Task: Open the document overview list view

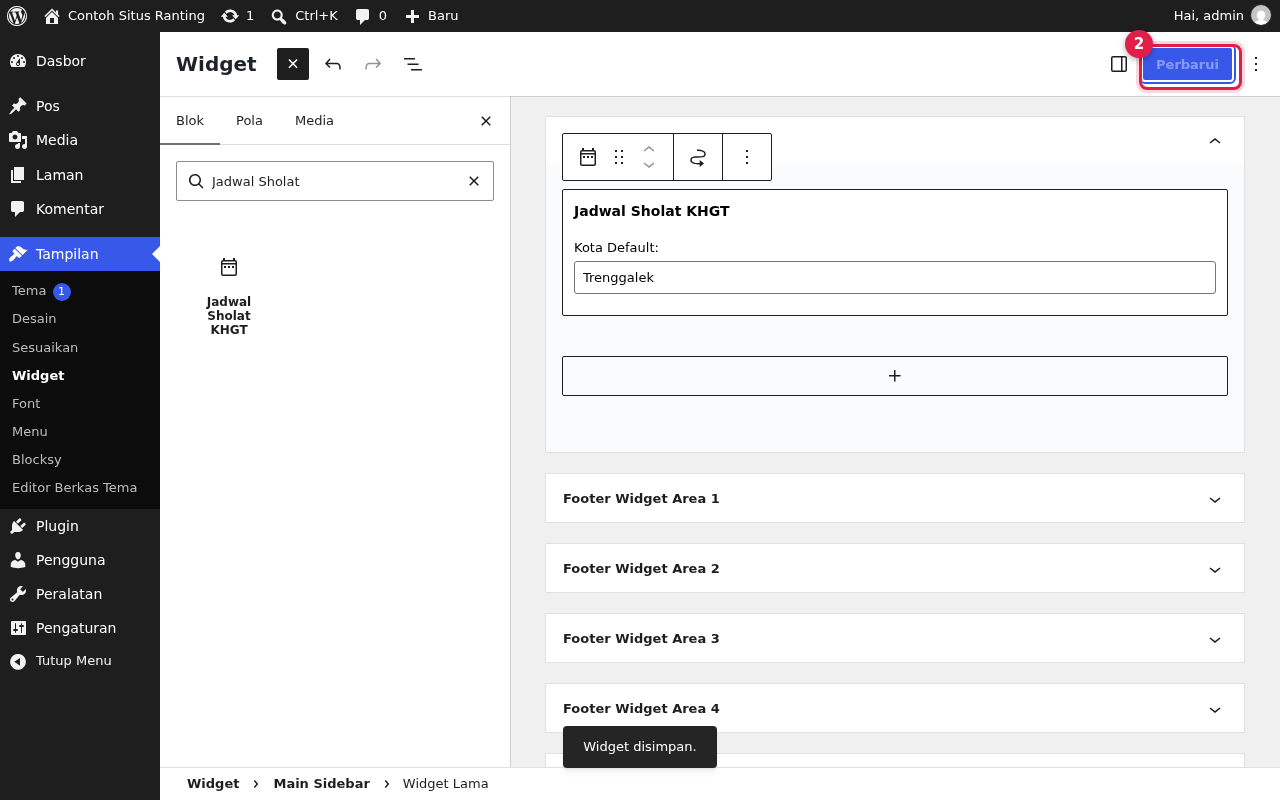Action: click(413, 64)
